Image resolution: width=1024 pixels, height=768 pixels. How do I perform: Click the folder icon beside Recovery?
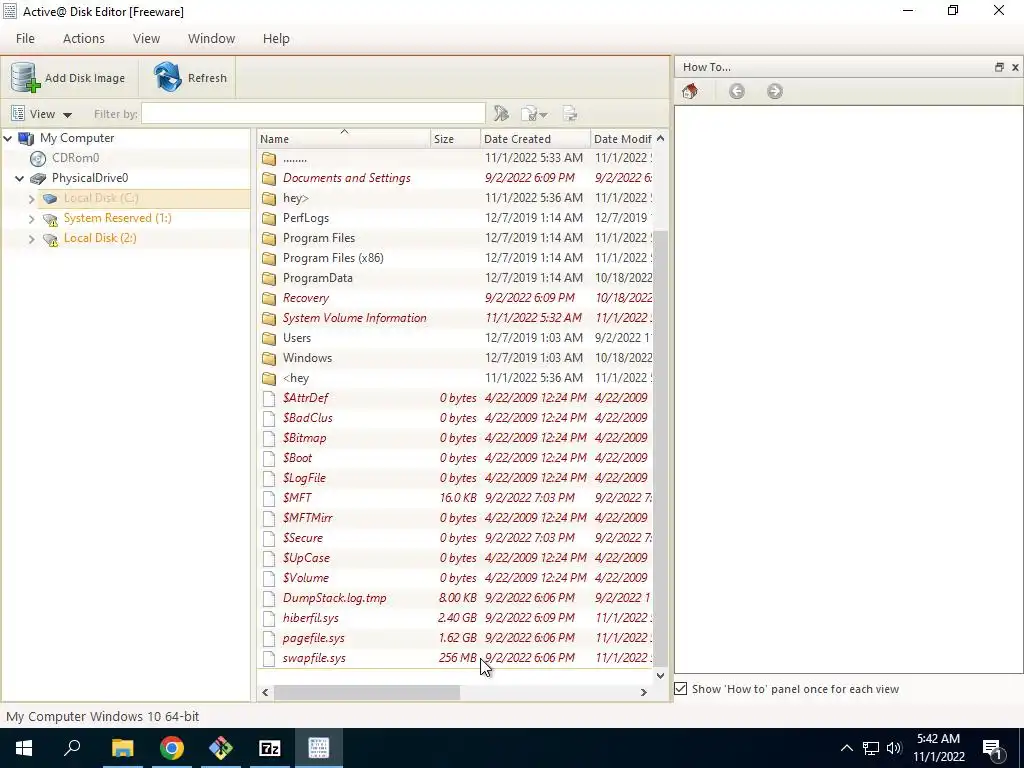pos(269,298)
